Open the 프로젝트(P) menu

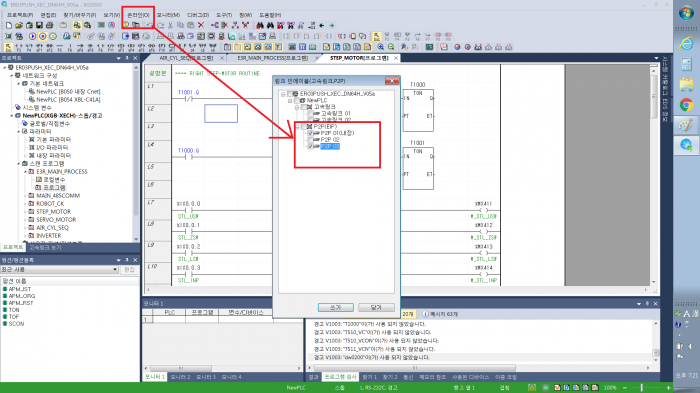point(20,15)
